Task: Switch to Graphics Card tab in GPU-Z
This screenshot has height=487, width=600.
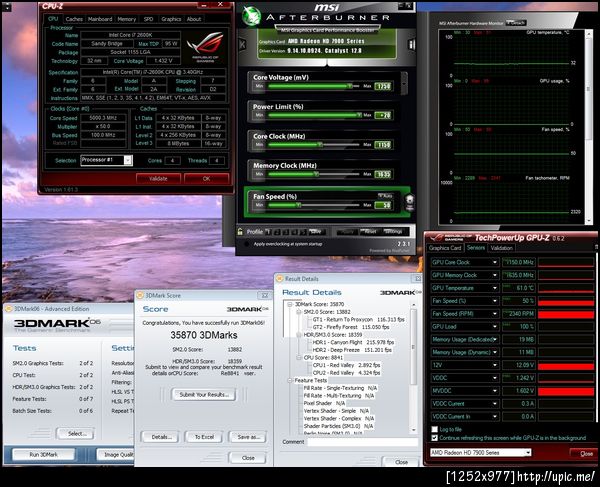Action: coord(445,248)
